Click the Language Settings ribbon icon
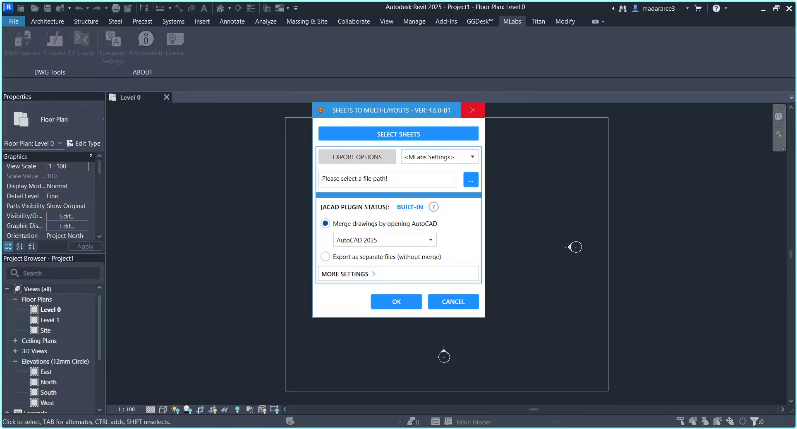 (x=113, y=39)
